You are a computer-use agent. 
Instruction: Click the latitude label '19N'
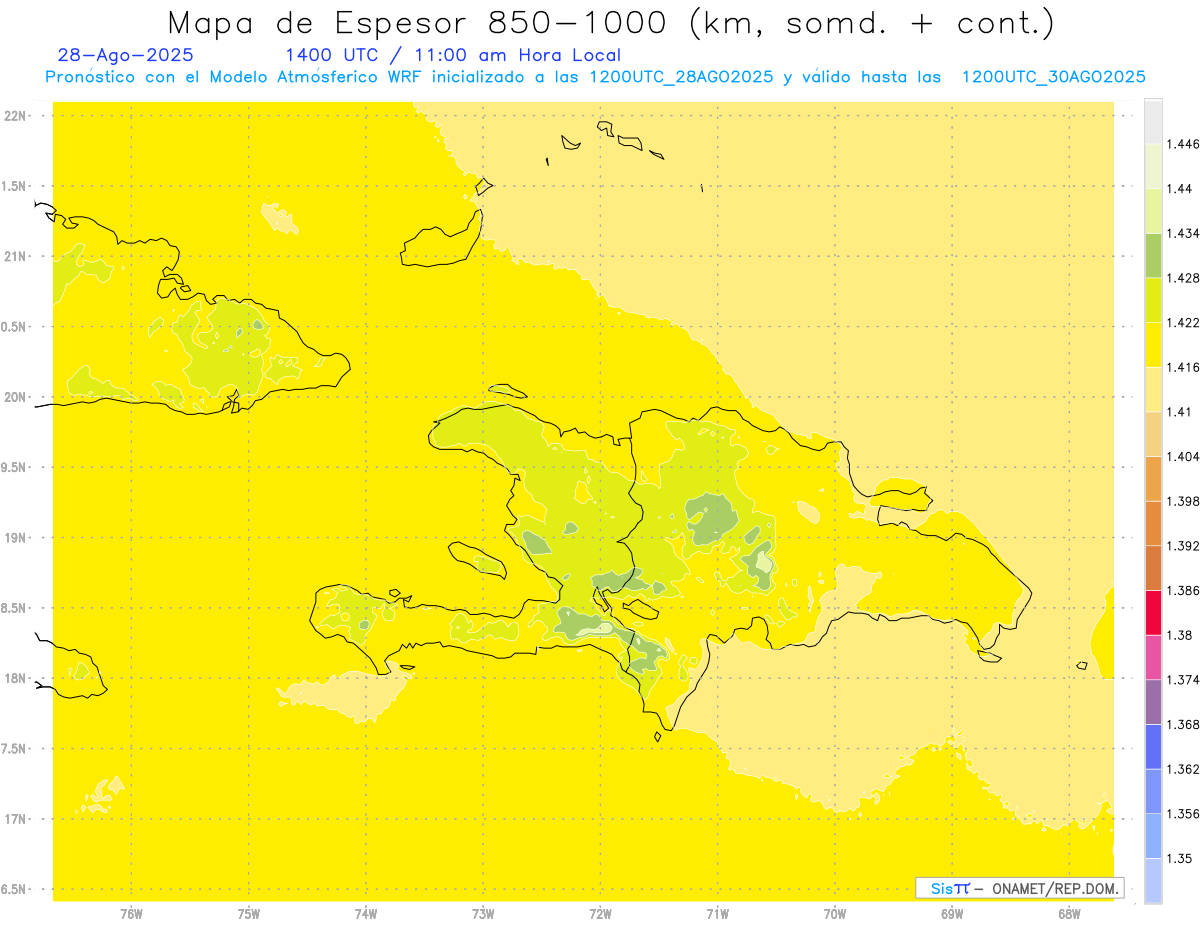tap(16, 537)
